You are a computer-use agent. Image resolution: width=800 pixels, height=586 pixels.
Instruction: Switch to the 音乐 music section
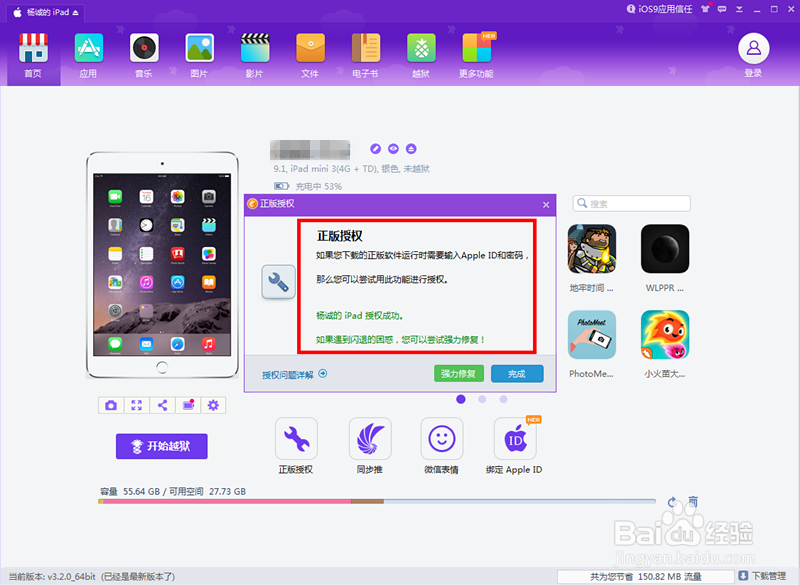[144, 56]
